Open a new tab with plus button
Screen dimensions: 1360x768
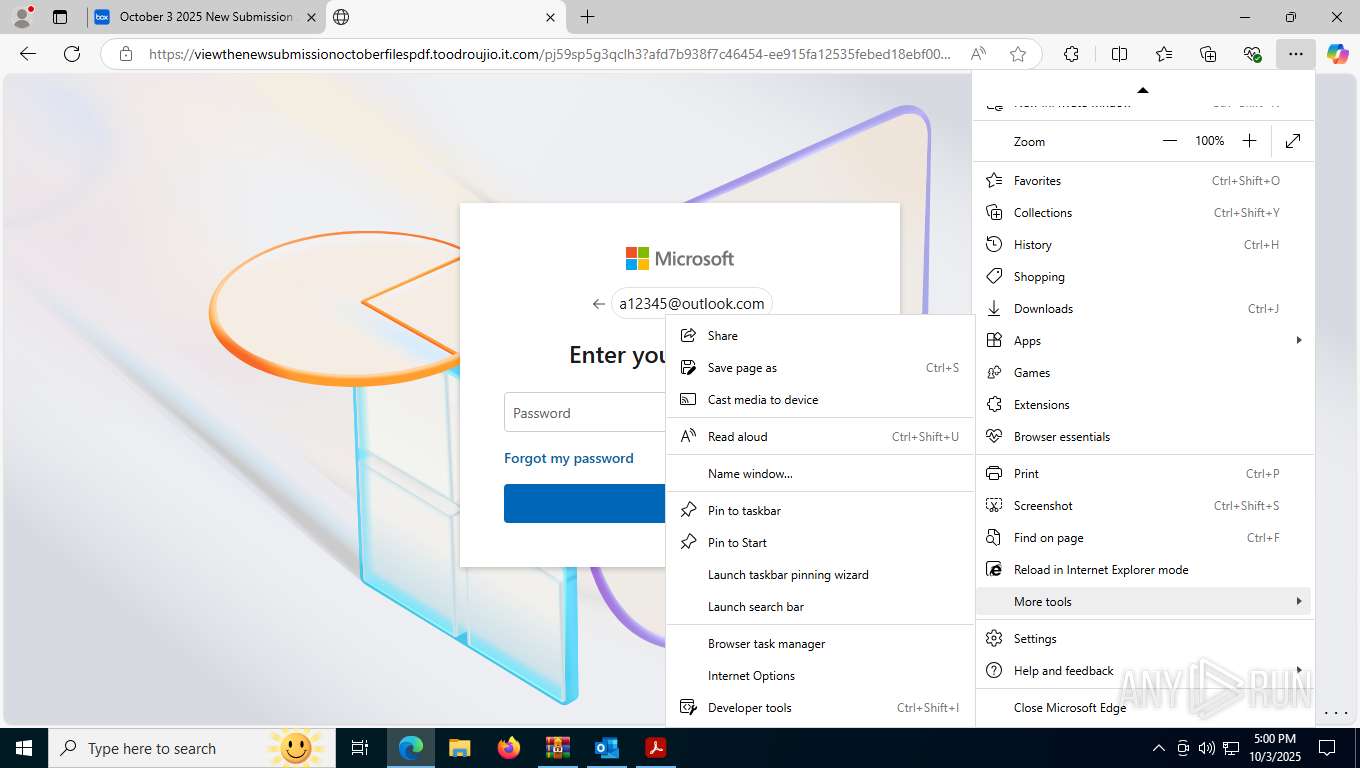pos(587,17)
